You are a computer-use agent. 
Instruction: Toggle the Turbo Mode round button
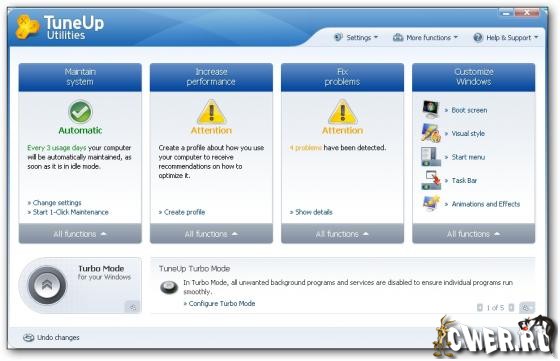pos(47,285)
